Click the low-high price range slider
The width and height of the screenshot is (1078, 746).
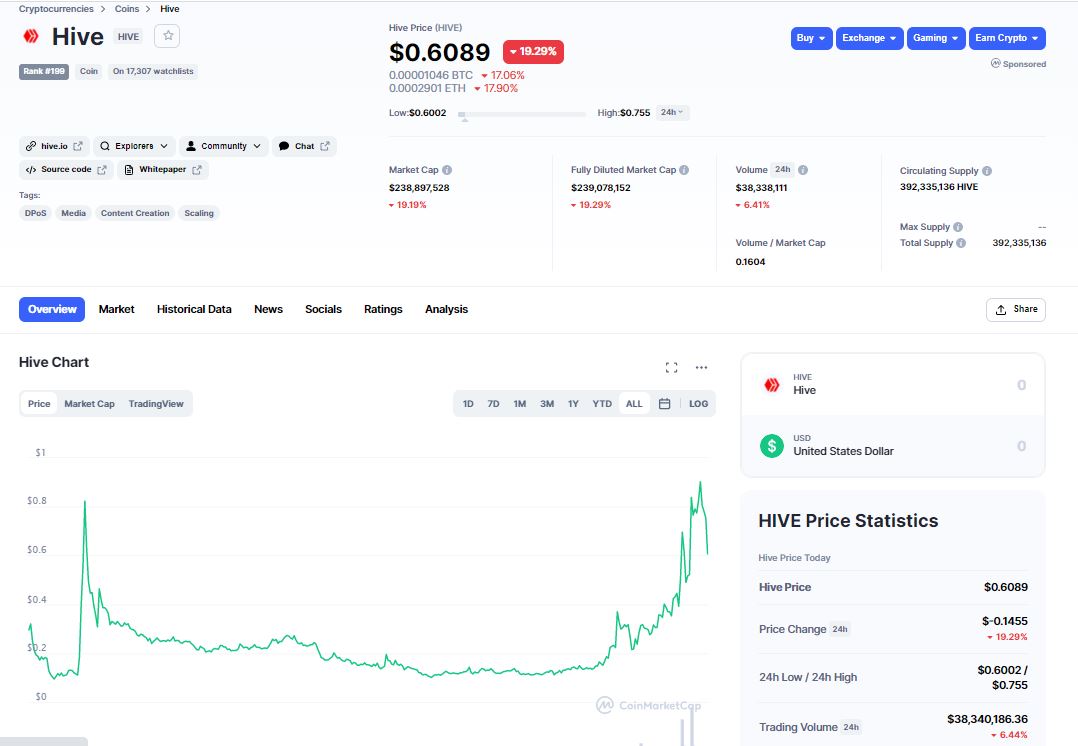[x=522, y=114]
